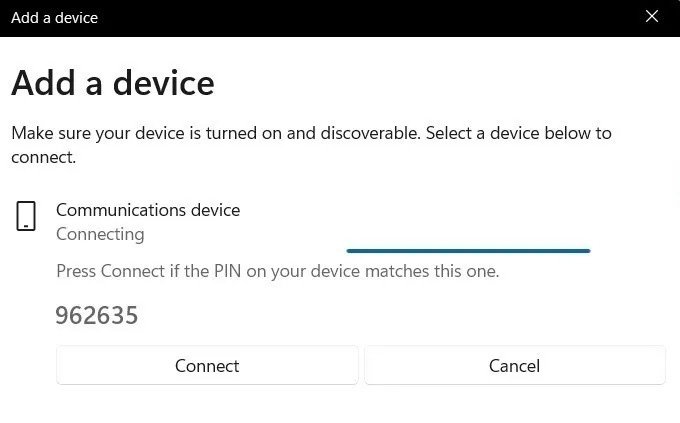680x423 pixels.
Task: Click the phone device icon
Action: [26, 216]
